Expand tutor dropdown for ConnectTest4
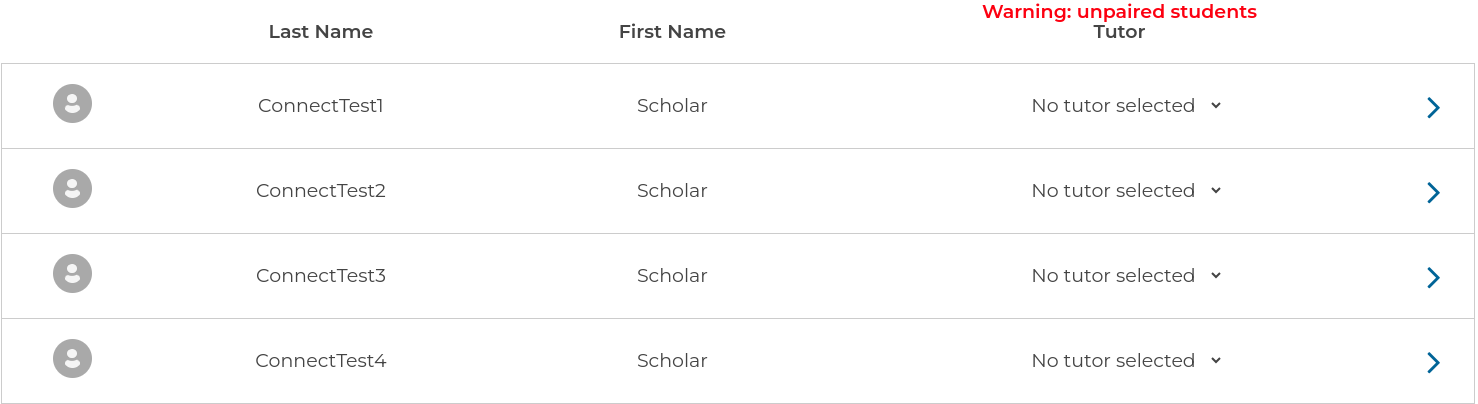 (1126, 361)
